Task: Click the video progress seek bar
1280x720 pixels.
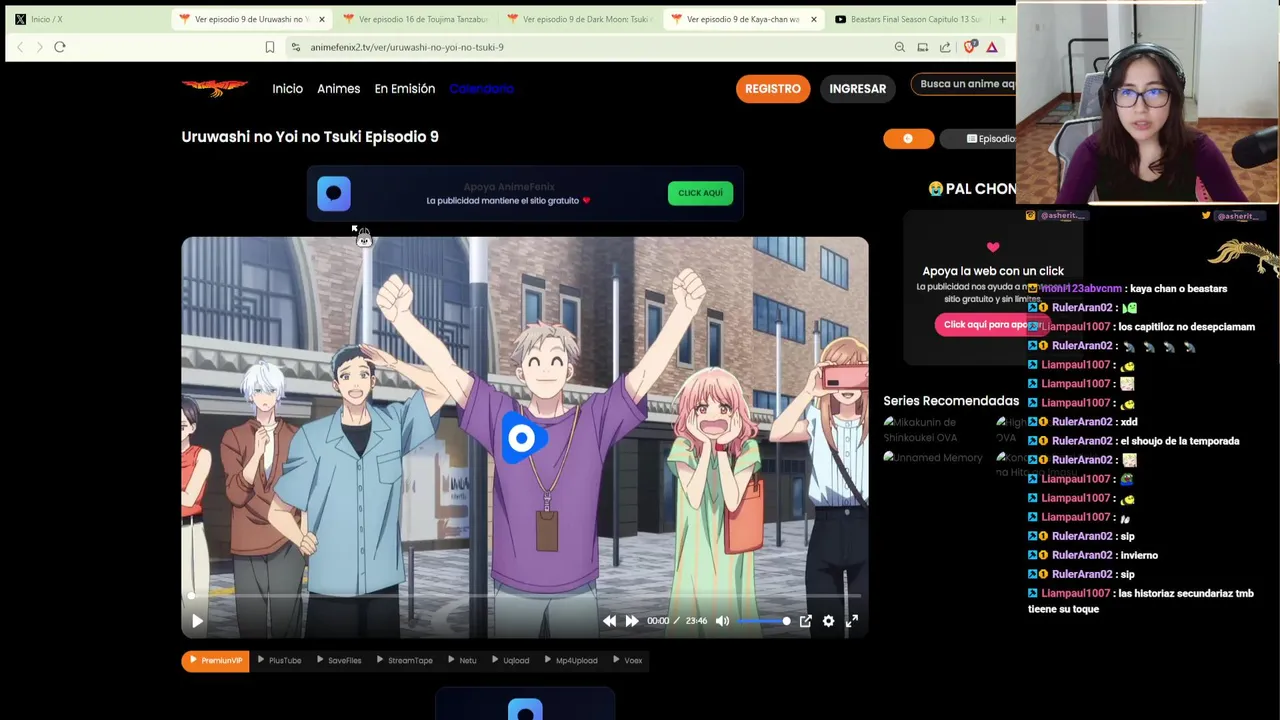Action: 524,596
